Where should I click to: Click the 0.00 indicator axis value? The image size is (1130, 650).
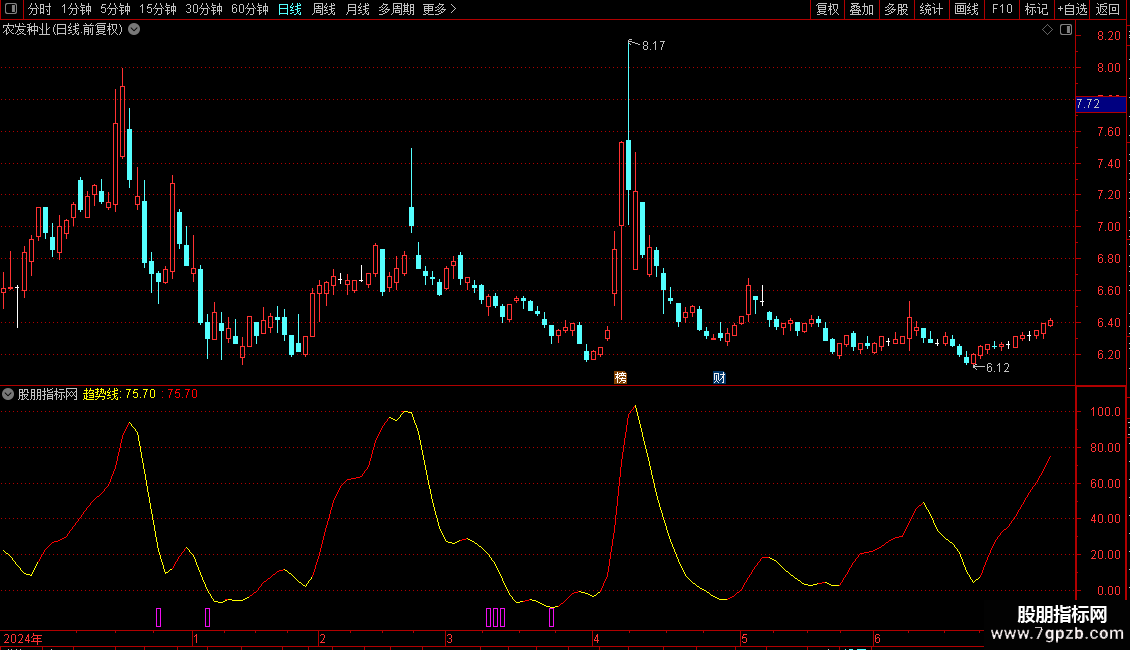tap(1108, 591)
